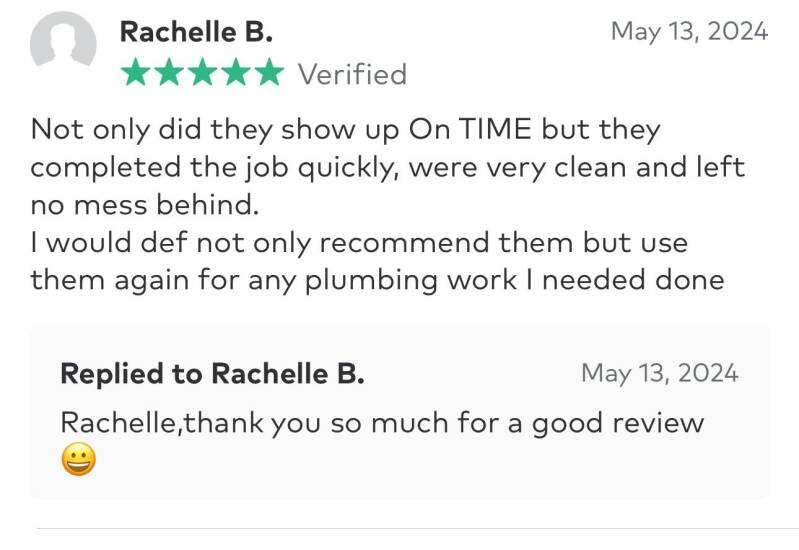Click the date on the reply box
The width and height of the screenshot is (799, 550).
(659, 374)
